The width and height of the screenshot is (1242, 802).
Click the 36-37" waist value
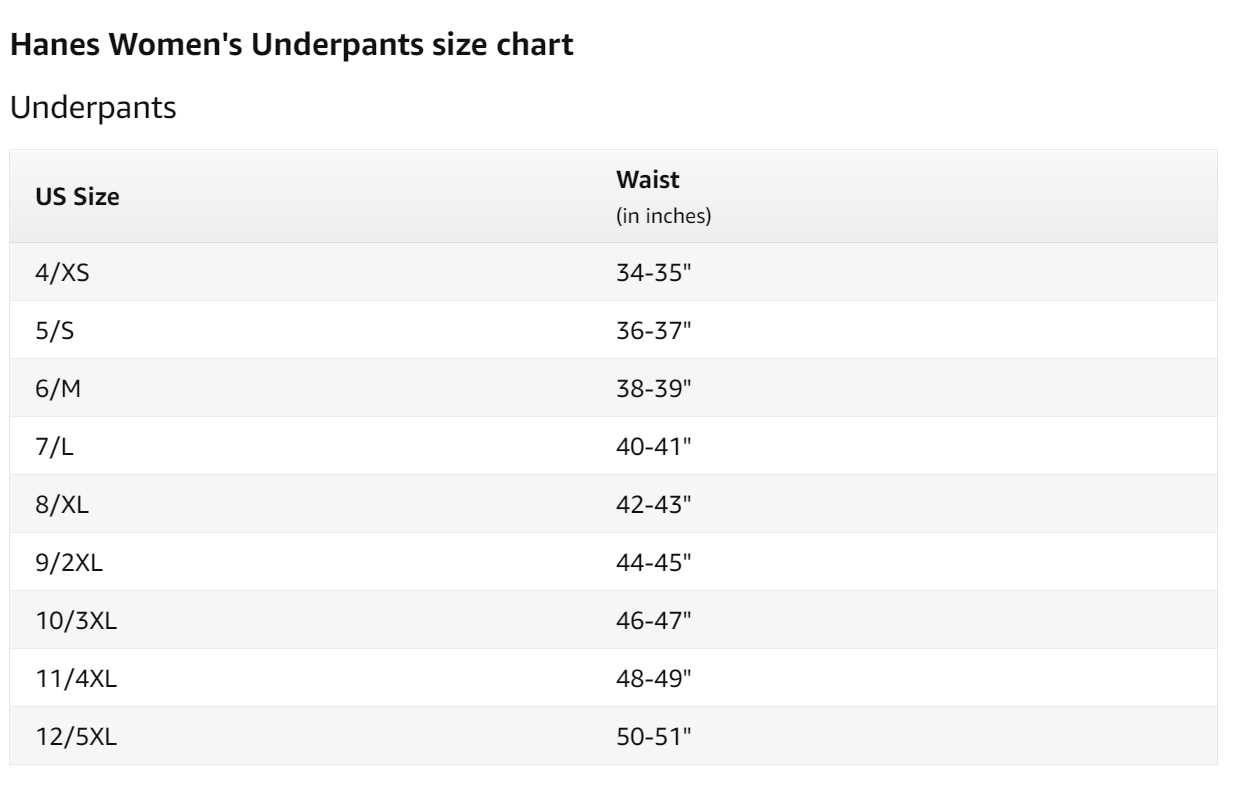tap(655, 330)
